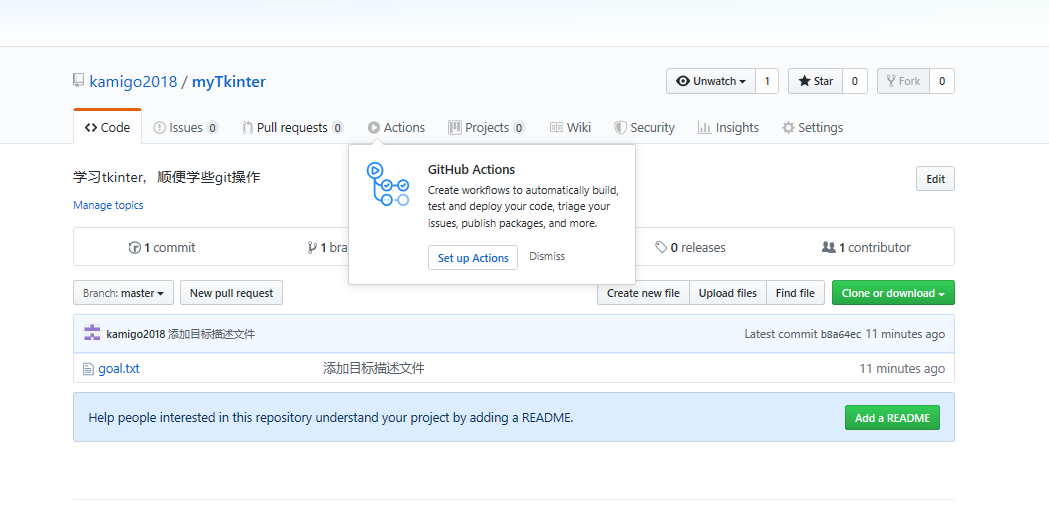This screenshot has width=1049, height=508.
Task: Switch to the Pull requests tab
Action: (293, 127)
